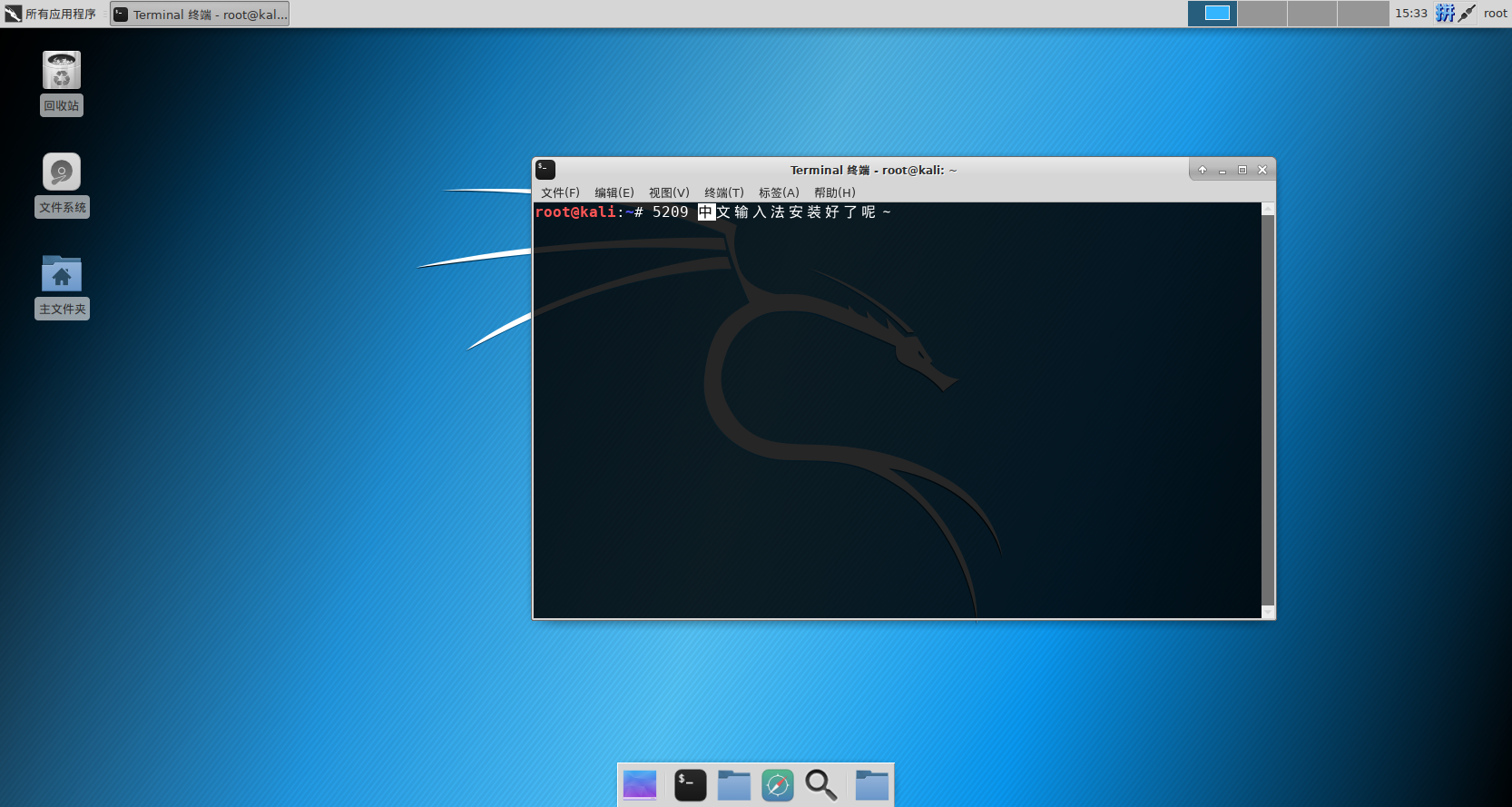1512x807 pixels.
Task: Click the terminal vertical scrollbar track
Action: [1268, 410]
